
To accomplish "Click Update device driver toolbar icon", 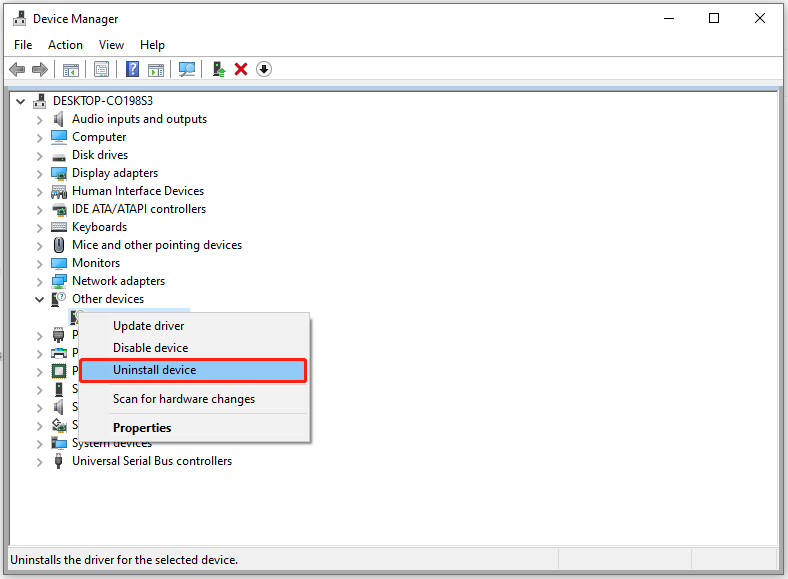I will pyautogui.click(x=219, y=69).
